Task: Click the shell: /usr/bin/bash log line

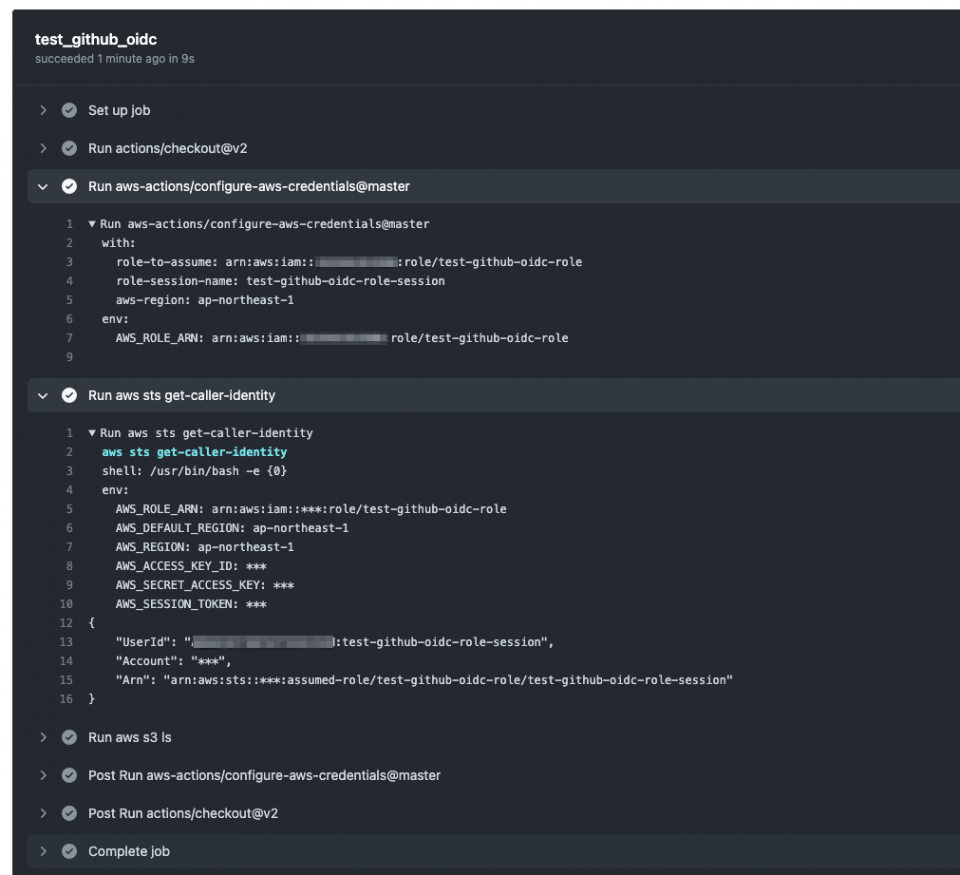Action: 194,471
